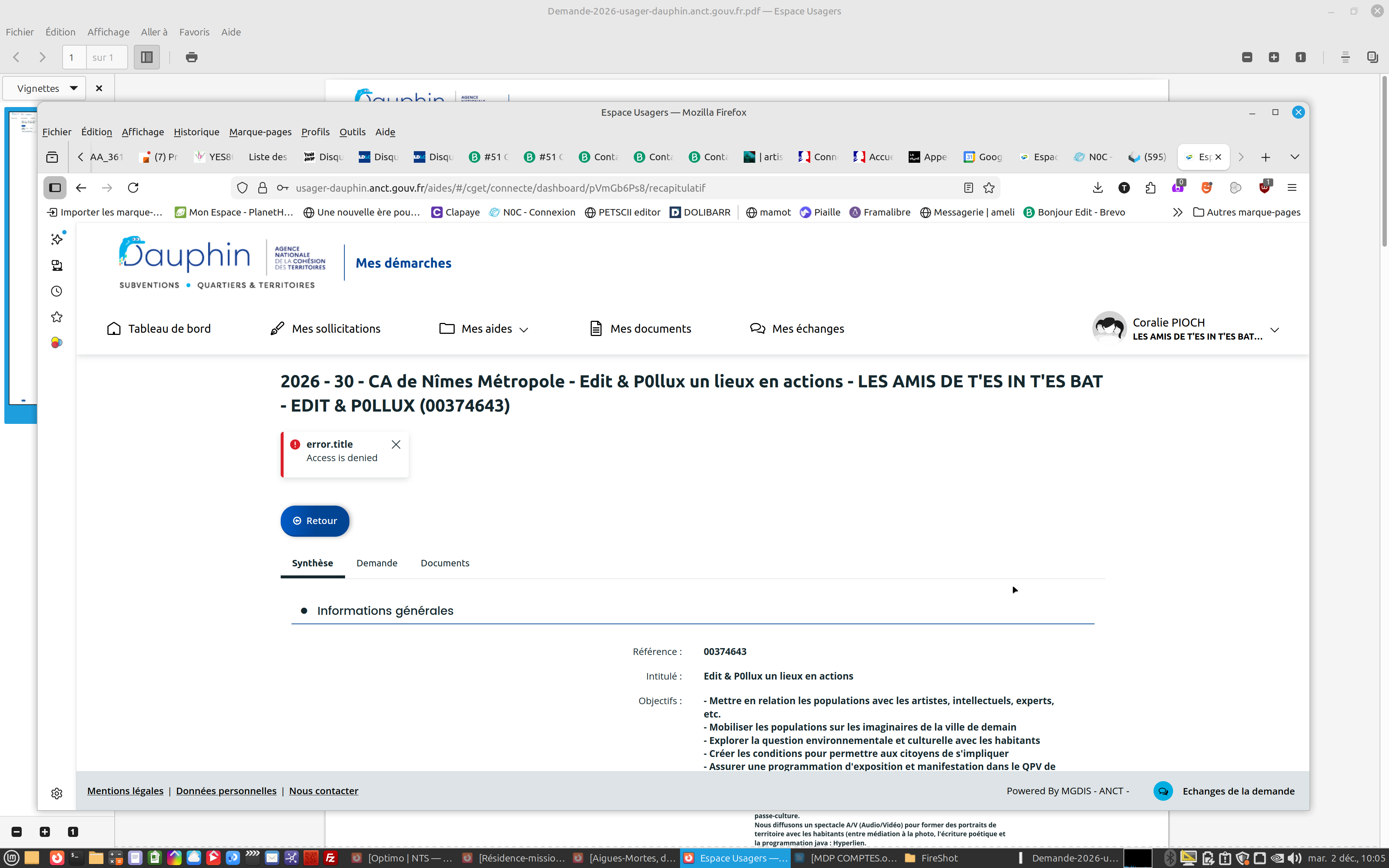
Task: Dismiss the Access is denied error
Action: point(396,444)
